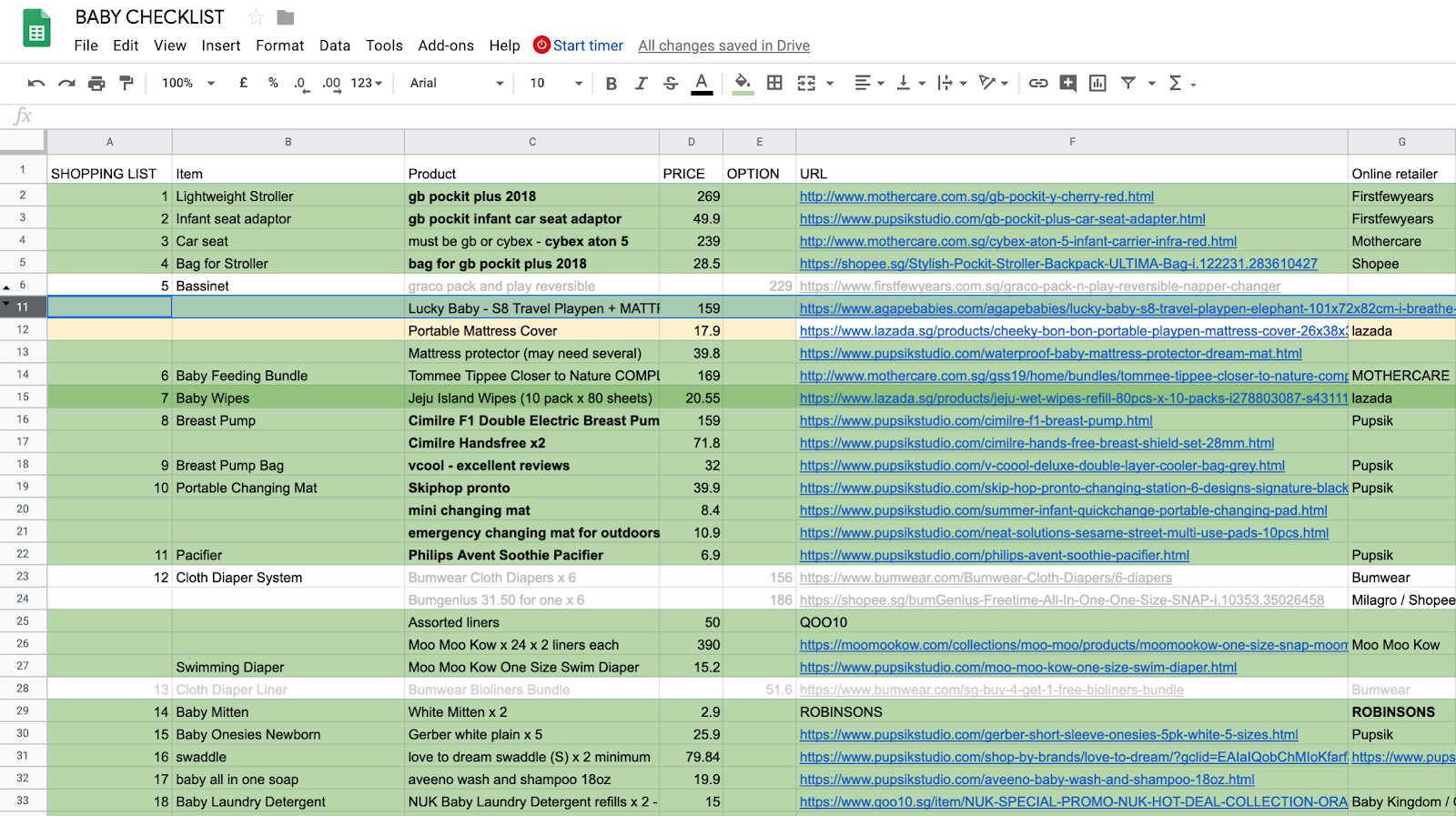Image resolution: width=1456 pixels, height=816 pixels.
Task: Create a filter with funnel icon
Action: (1128, 83)
